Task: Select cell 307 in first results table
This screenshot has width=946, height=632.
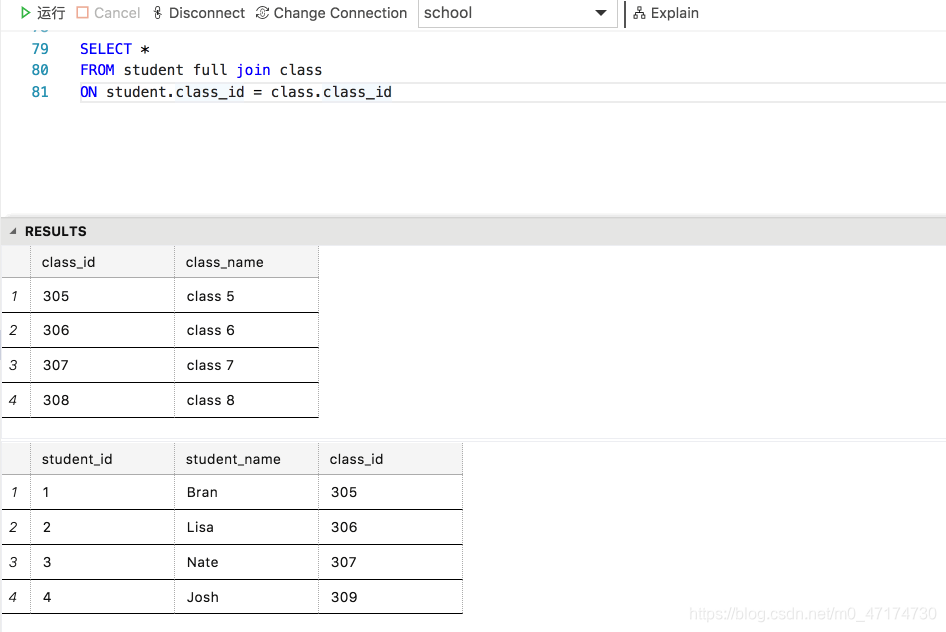Action: click(x=103, y=365)
